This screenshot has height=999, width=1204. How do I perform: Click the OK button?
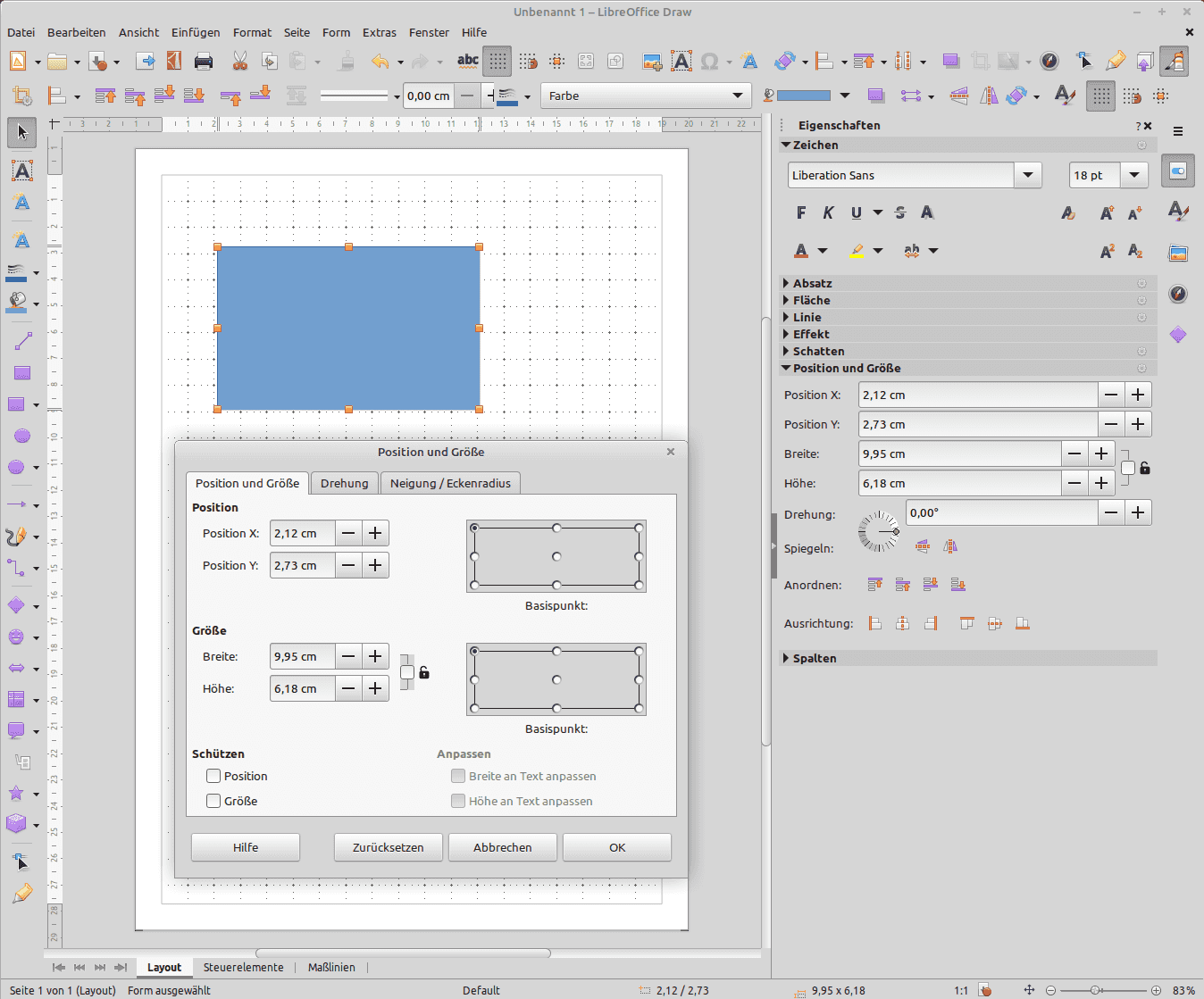pyautogui.click(x=617, y=847)
